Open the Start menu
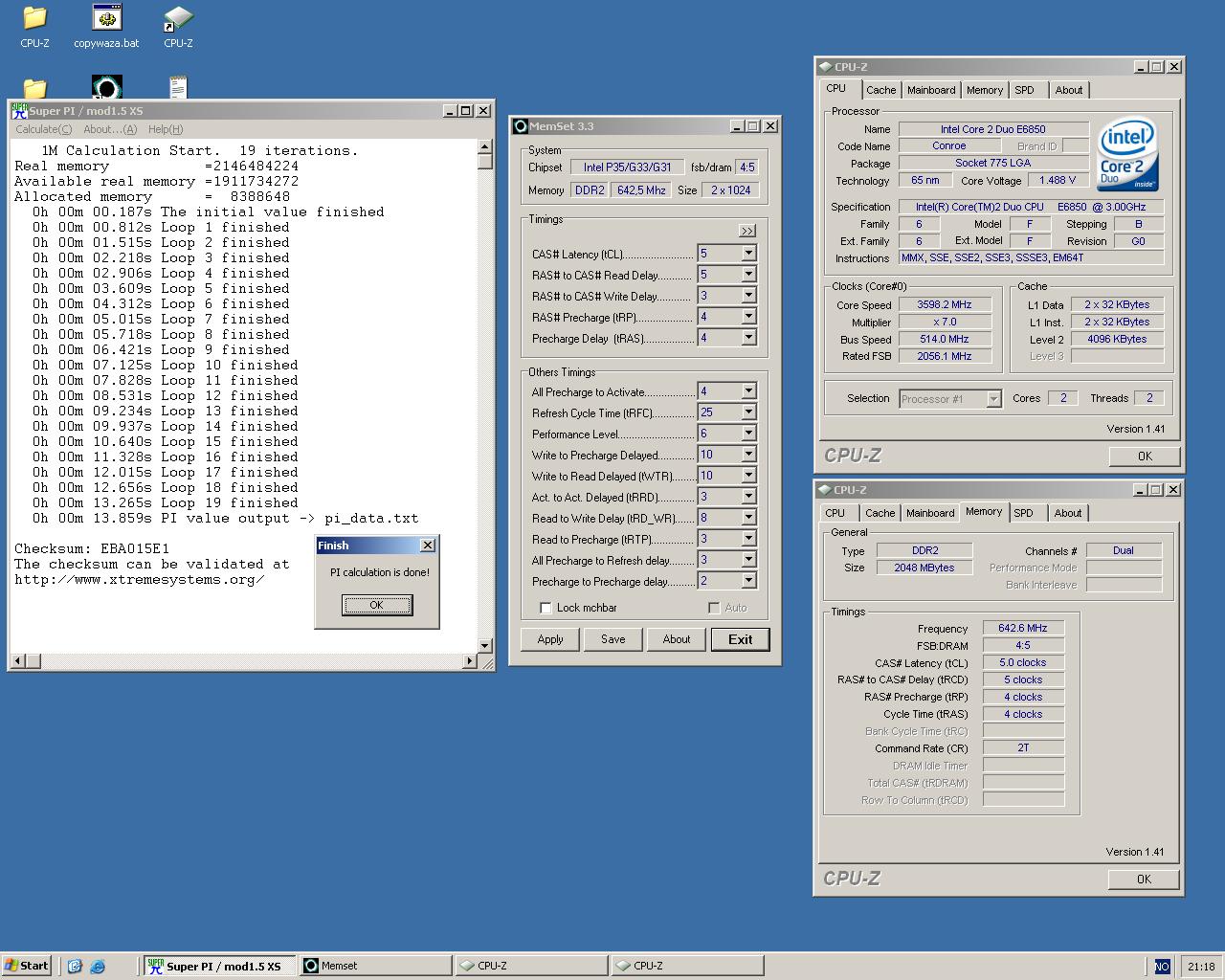The image size is (1225, 980). tap(27, 966)
